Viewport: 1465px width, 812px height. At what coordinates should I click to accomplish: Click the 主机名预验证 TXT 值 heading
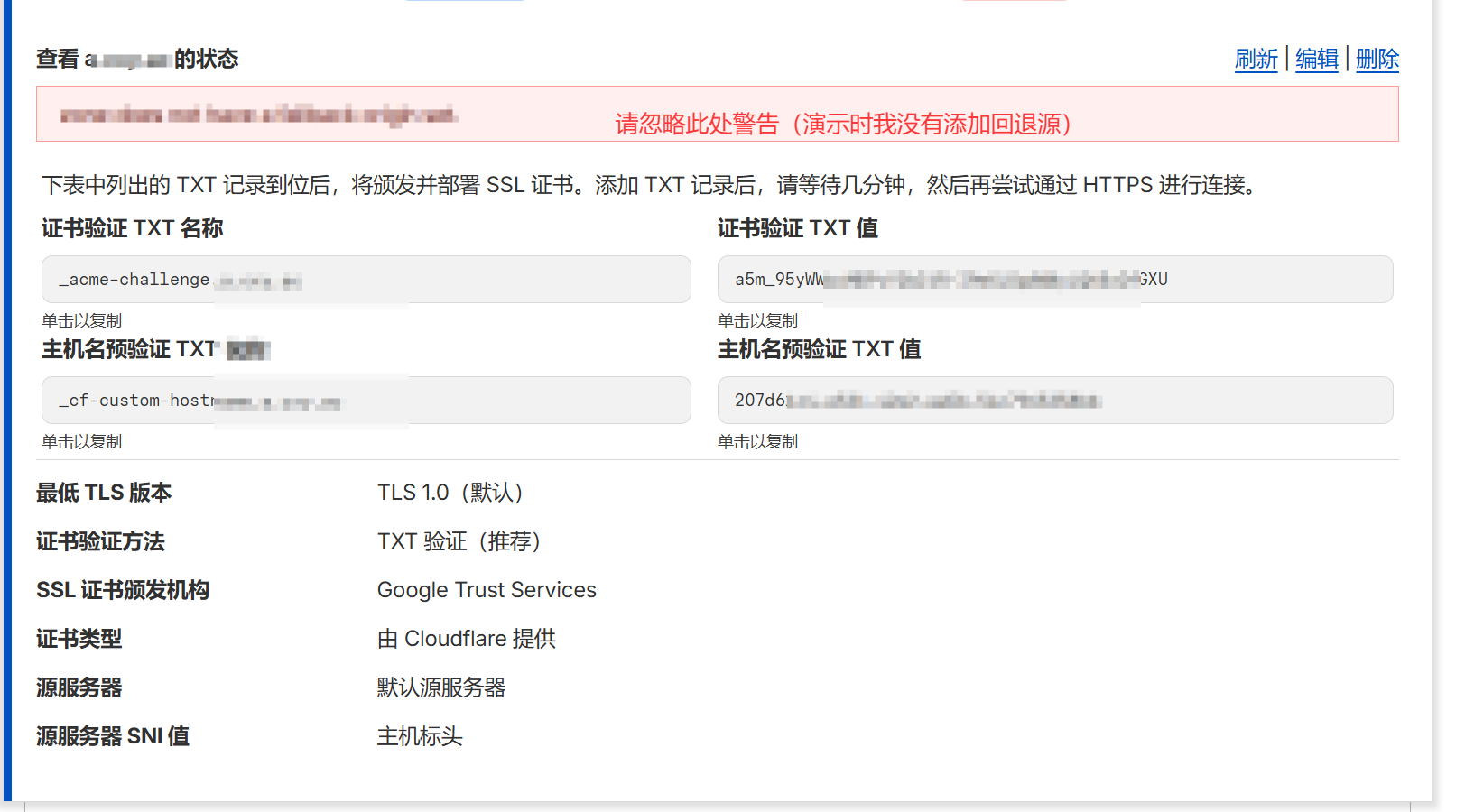[819, 349]
